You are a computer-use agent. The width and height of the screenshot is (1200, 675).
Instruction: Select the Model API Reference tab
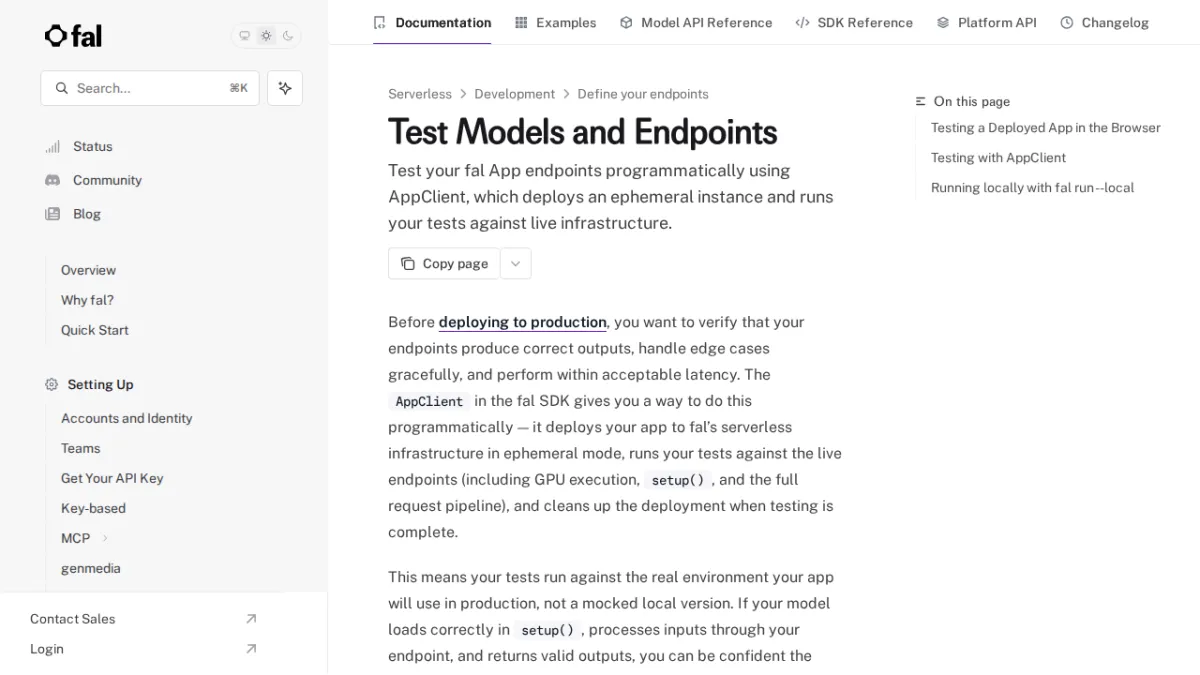click(696, 22)
